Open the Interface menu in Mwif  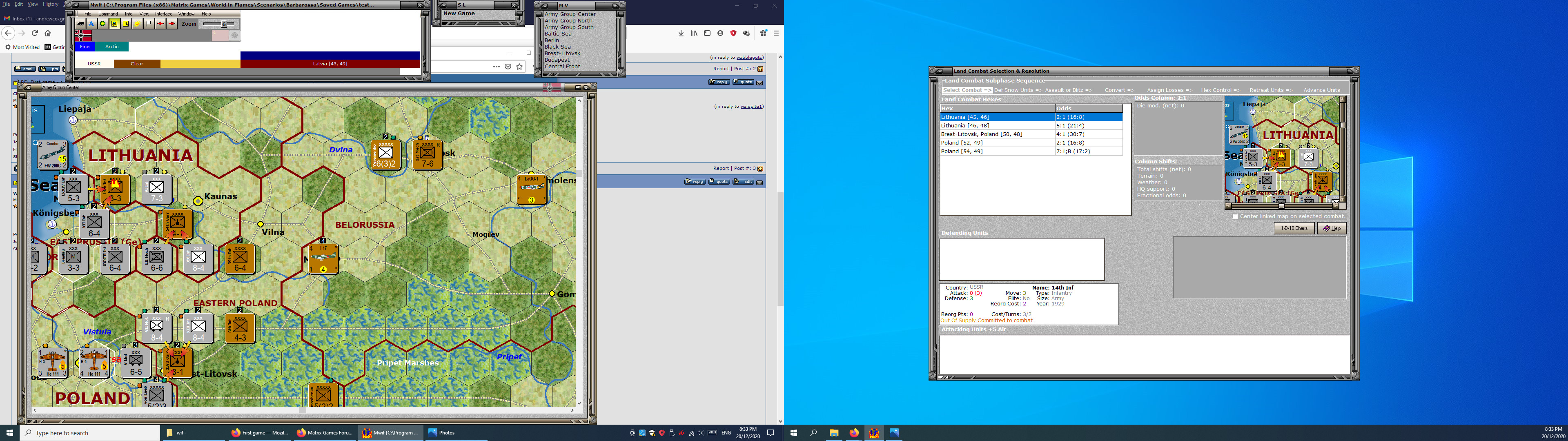163,13
